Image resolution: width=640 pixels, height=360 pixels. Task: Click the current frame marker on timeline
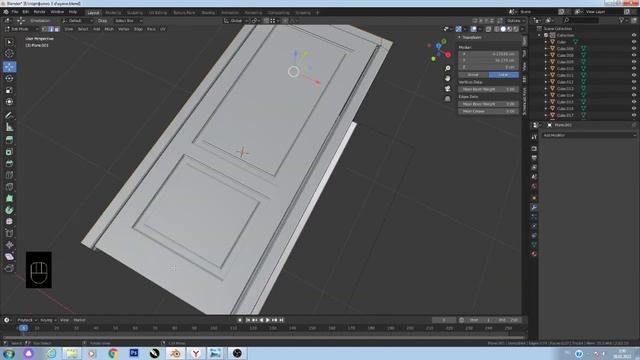pos(24,328)
